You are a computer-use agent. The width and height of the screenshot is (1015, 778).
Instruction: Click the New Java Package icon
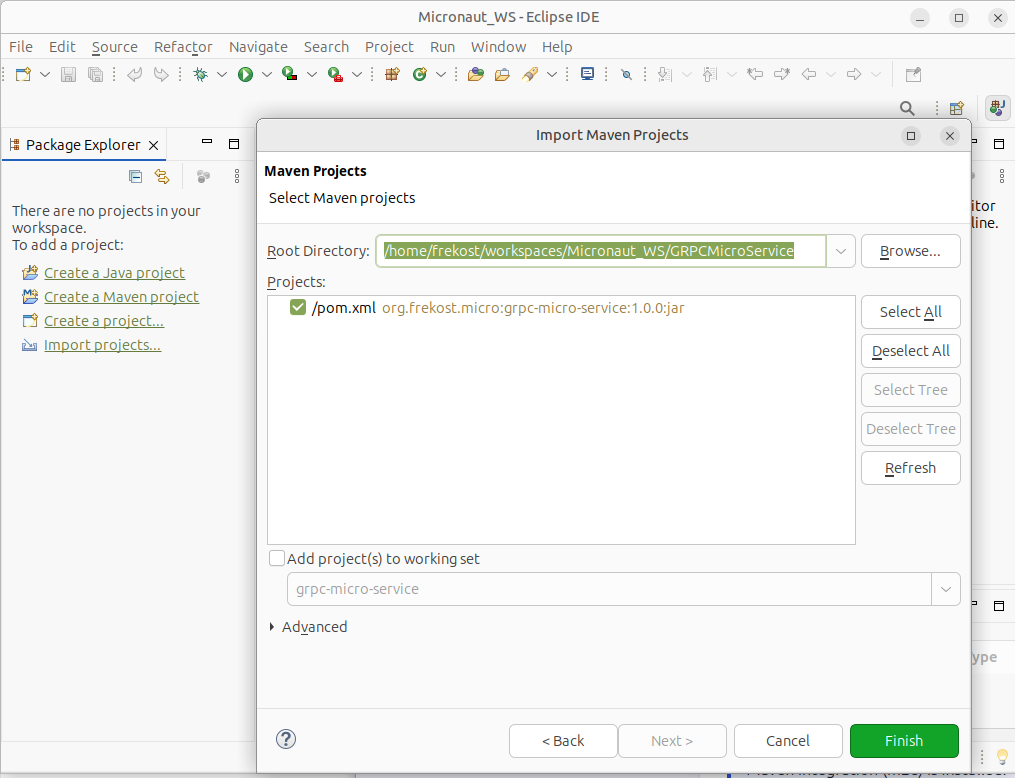[392, 74]
